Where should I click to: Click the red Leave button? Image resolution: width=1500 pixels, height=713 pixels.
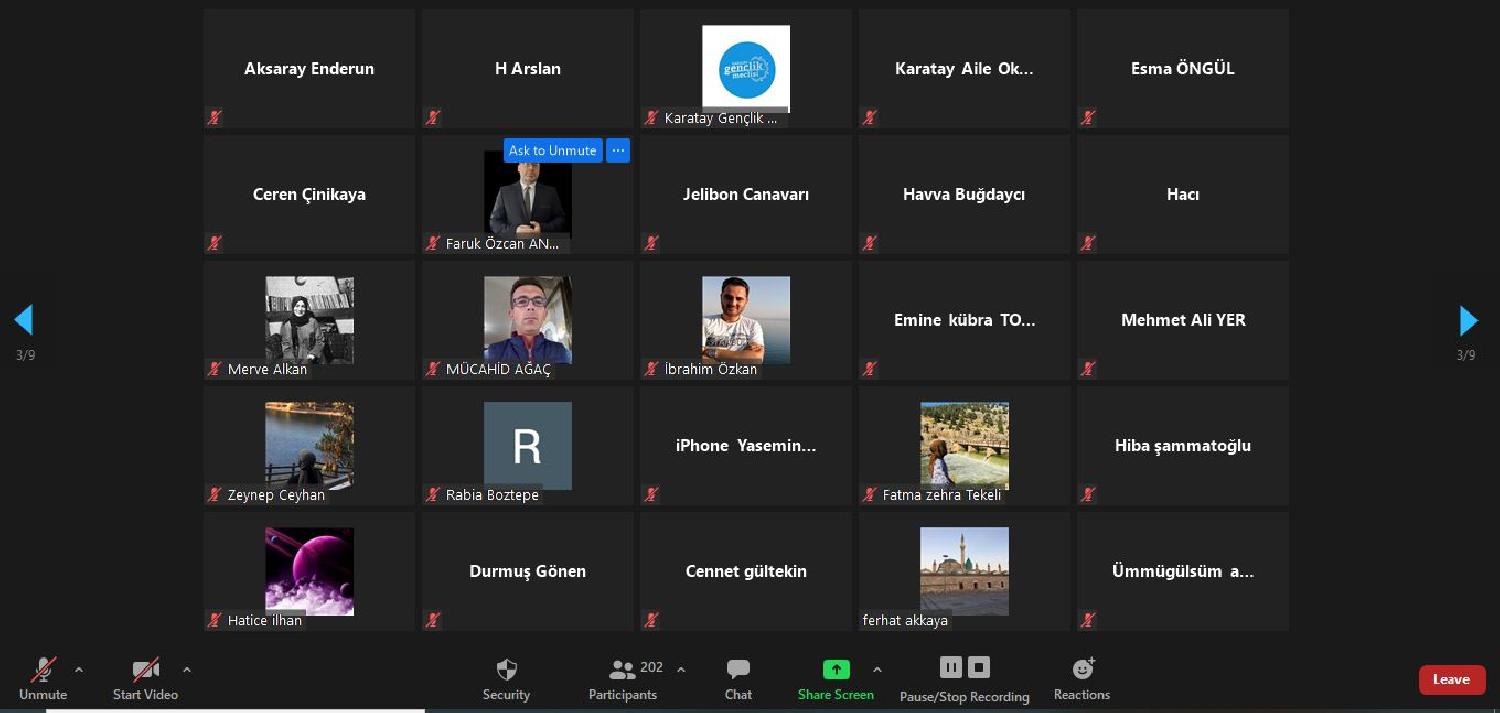point(1451,680)
